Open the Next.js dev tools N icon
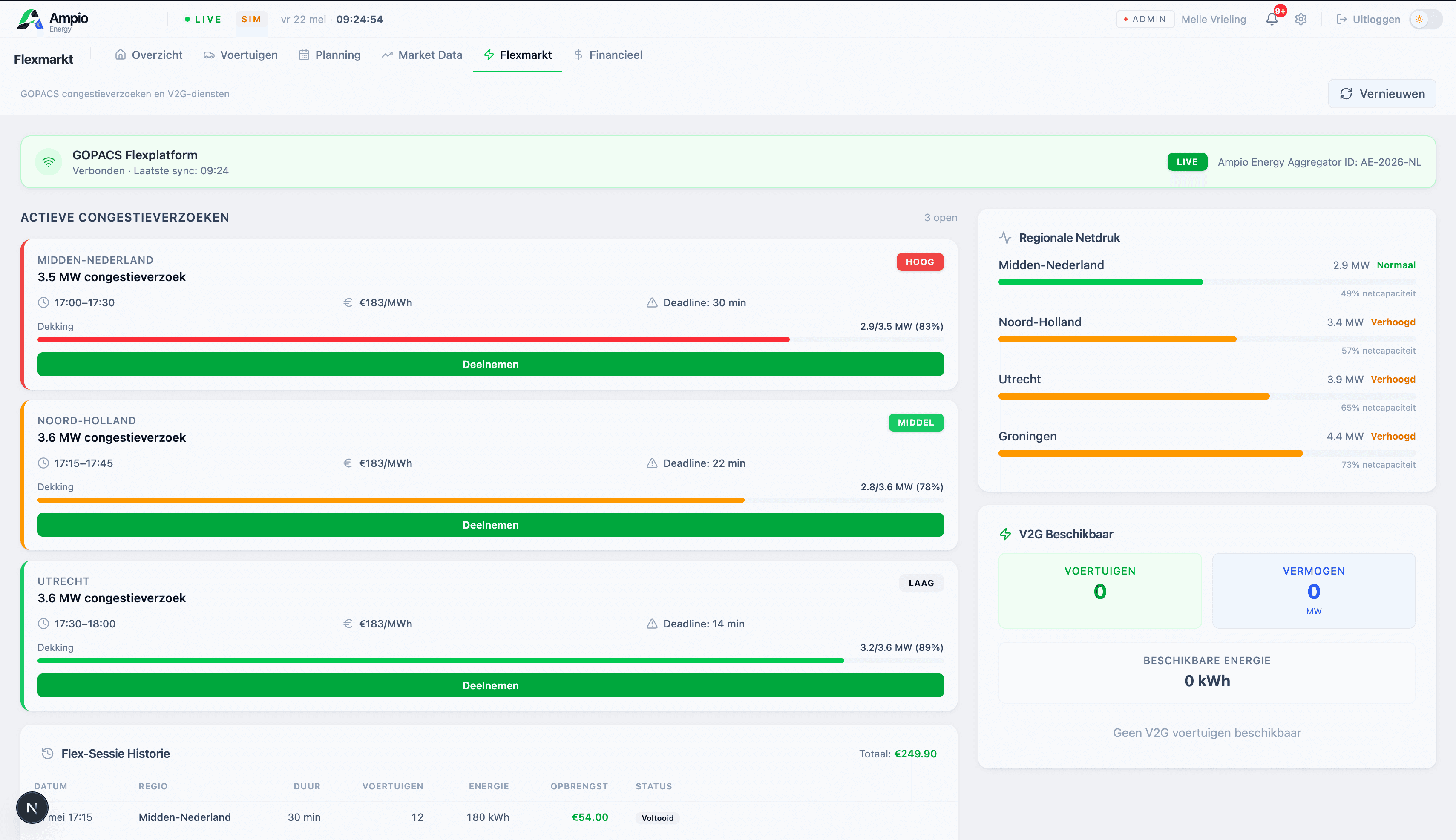1456x840 pixels. pyautogui.click(x=32, y=808)
